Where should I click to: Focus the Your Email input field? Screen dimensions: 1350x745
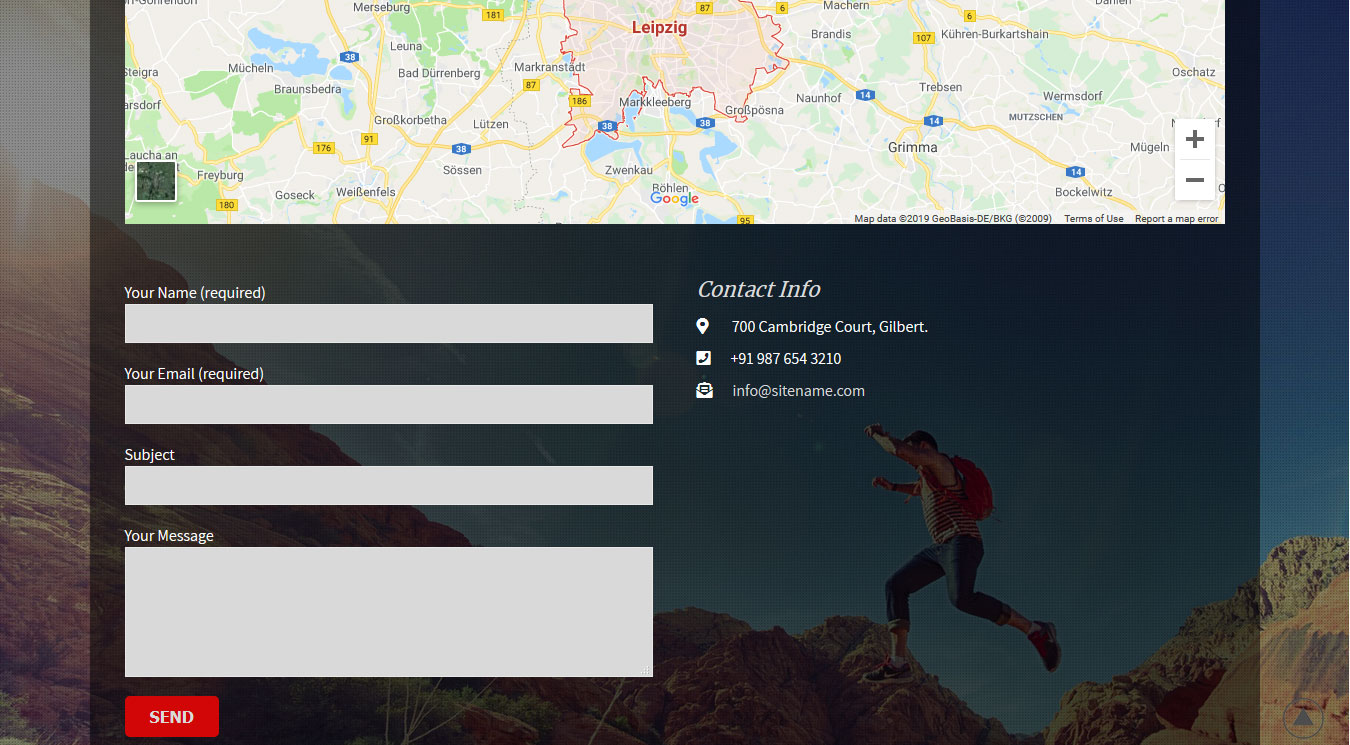tap(389, 404)
